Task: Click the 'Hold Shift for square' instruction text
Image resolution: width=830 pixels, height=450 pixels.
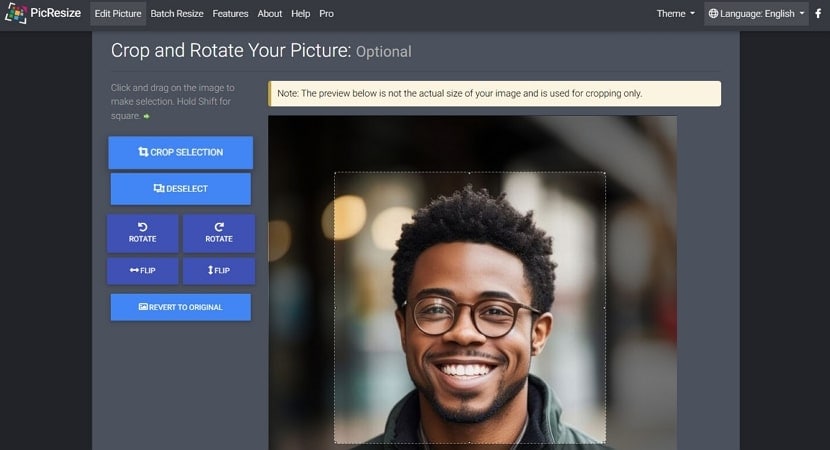Action: (170, 108)
